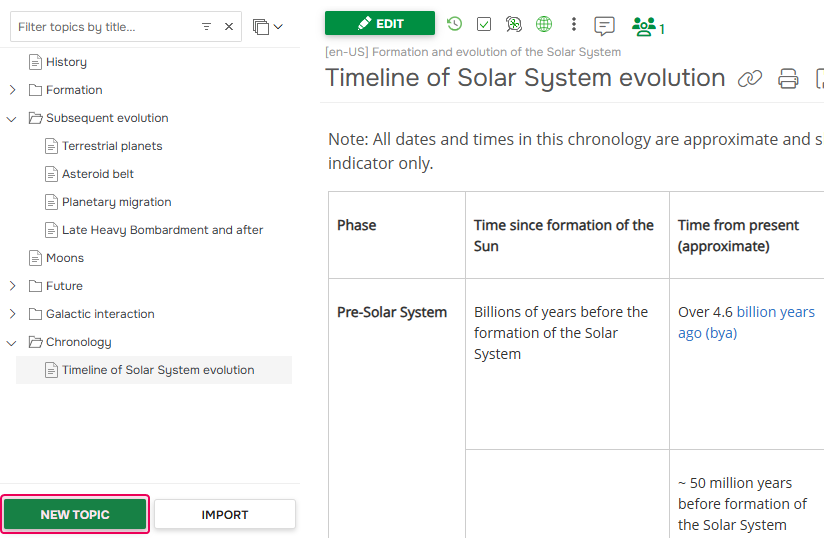Click the green globe languages icon

click(544, 24)
